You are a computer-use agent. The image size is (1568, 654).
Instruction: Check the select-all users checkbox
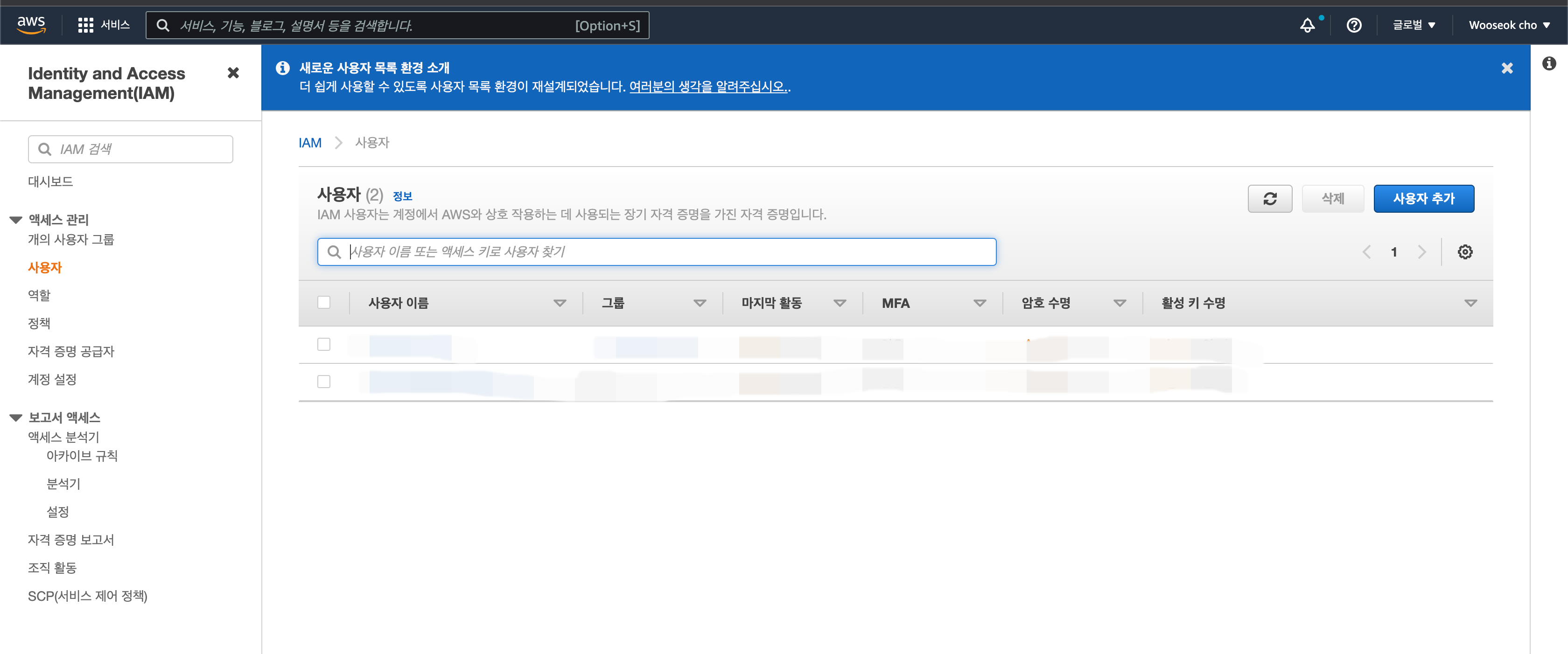[324, 302]
